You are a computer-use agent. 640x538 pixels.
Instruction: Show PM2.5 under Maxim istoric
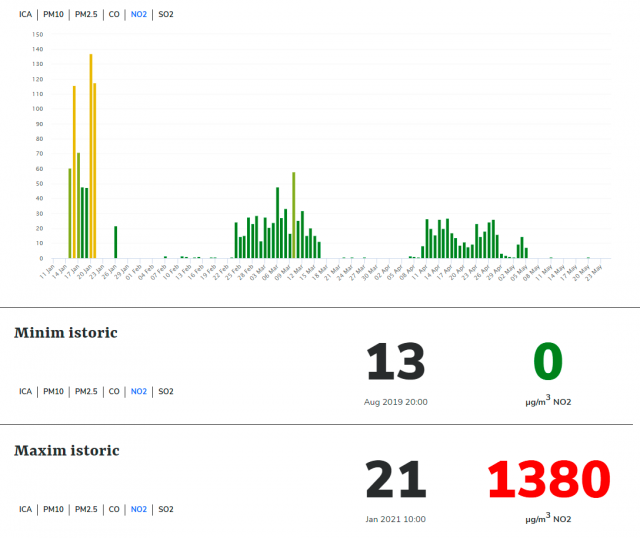click(x=87, y=509)
